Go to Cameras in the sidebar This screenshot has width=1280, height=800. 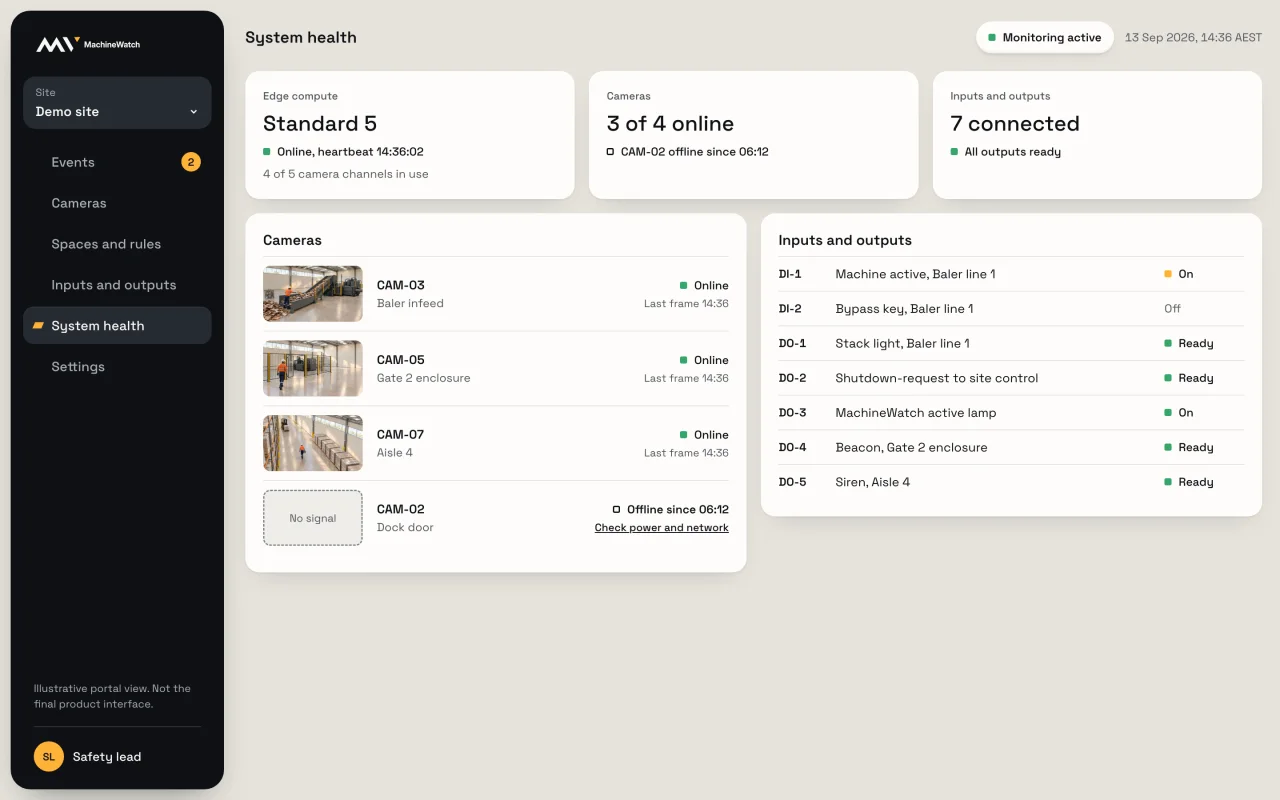point(117,203)
